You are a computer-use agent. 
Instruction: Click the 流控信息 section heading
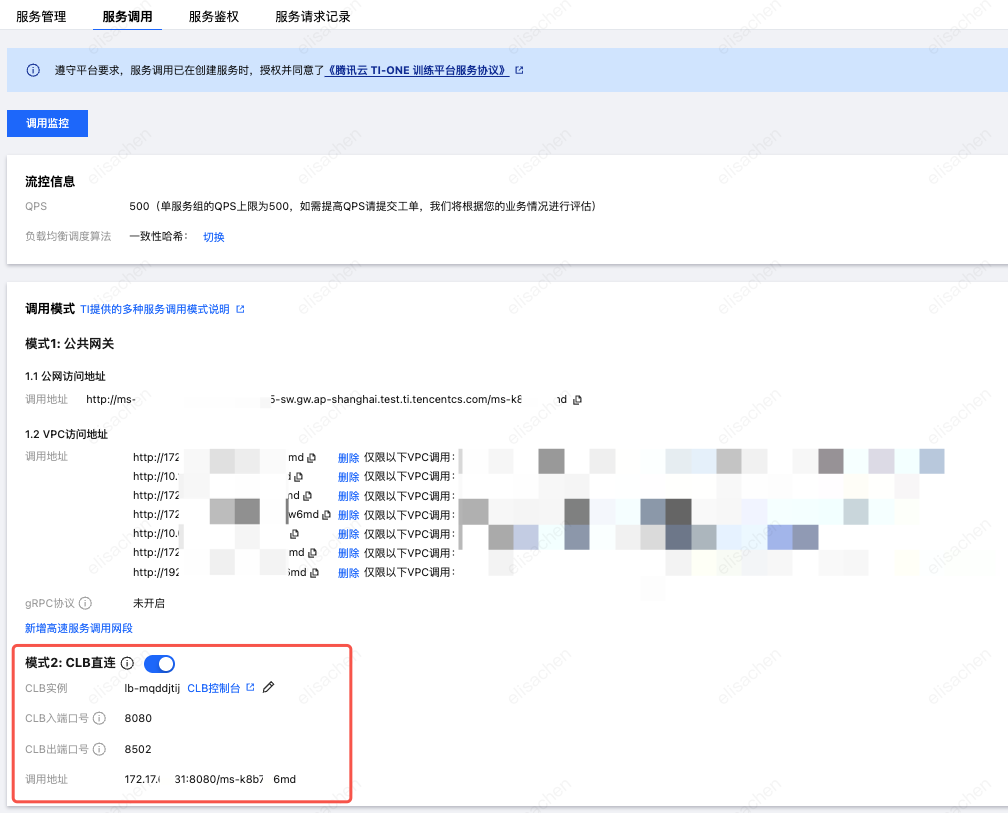50,182
